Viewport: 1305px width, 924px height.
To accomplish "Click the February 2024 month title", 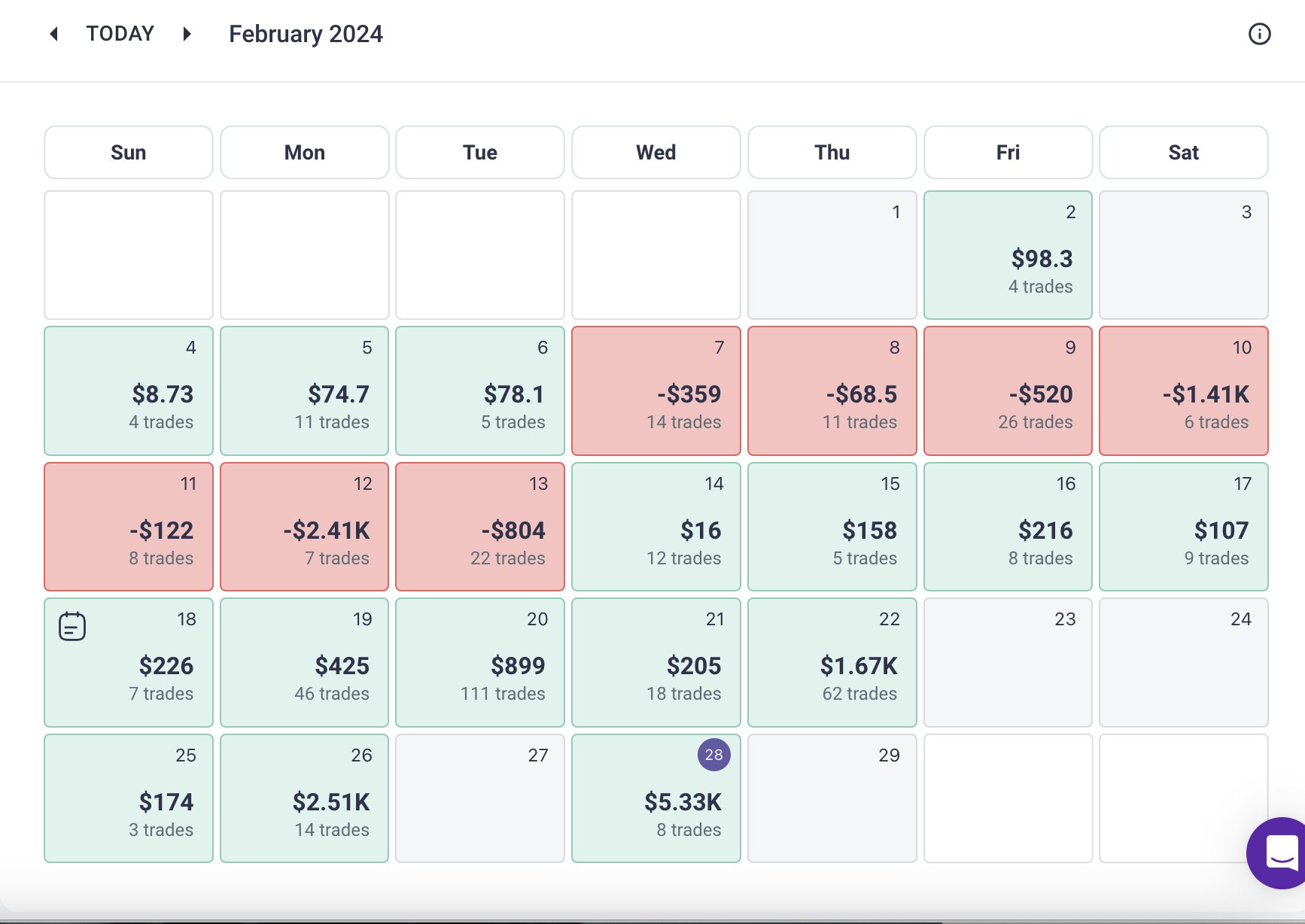I will [x=306, y=34].
